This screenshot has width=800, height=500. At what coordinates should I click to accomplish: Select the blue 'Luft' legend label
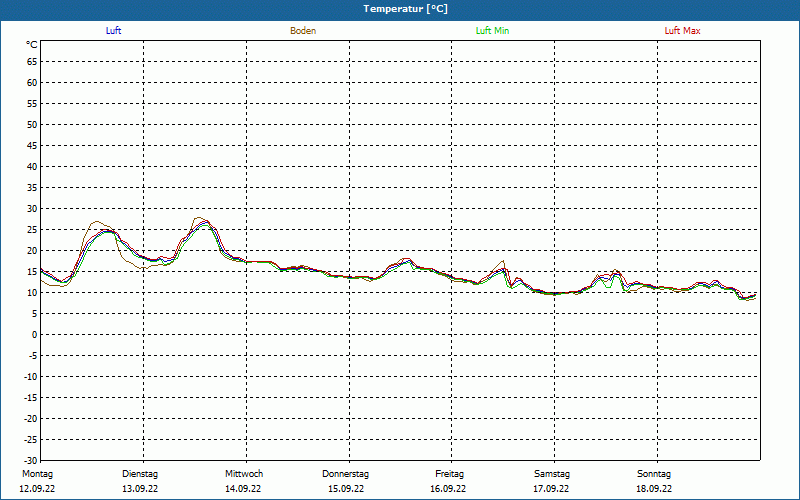click(113, 31)
